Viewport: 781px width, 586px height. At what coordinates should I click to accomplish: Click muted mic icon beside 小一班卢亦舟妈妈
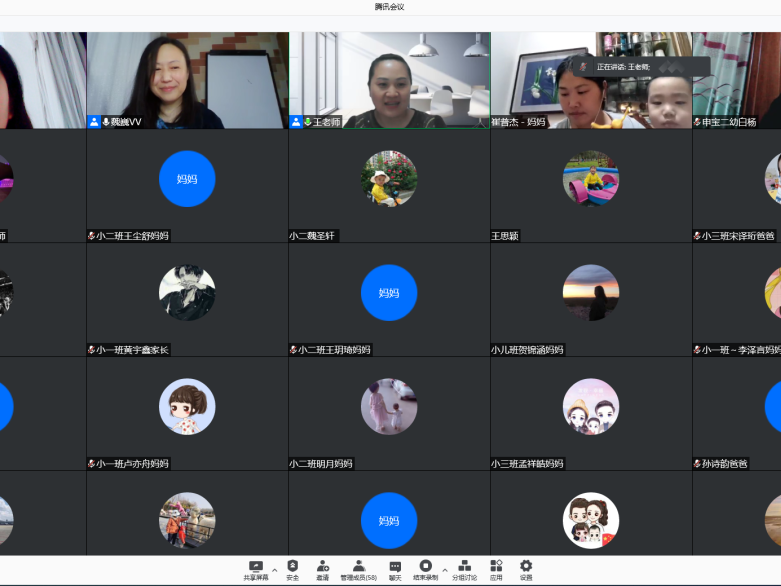click(x=92, y=464)
